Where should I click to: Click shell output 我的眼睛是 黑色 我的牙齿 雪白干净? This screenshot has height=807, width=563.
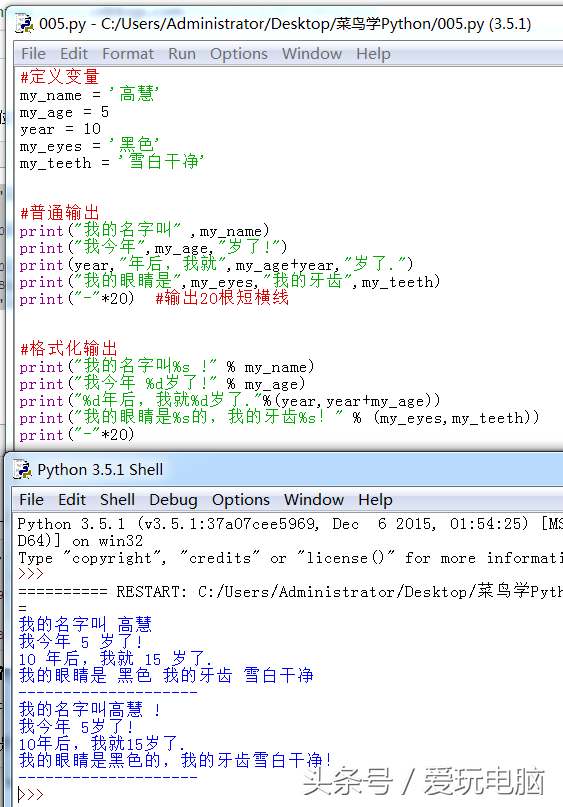tap(166, 675)
